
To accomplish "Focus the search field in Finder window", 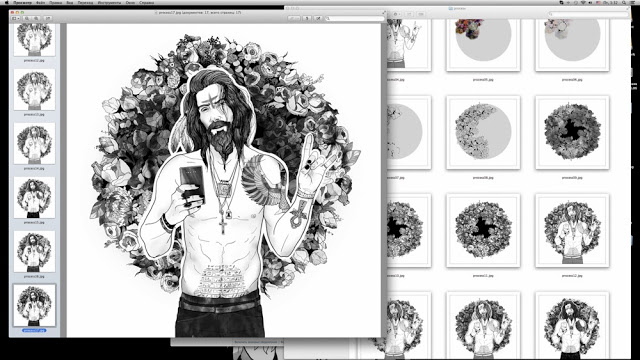I will pyautogui.click(x=589, y=14).
